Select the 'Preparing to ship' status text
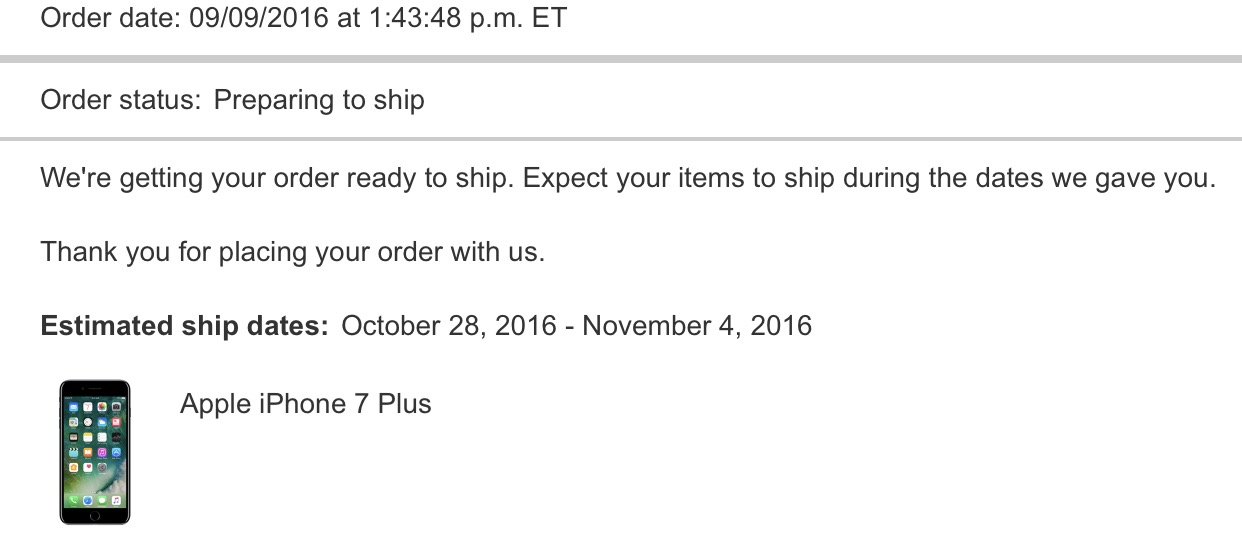The height and width of the screenshot is (536, 1242). pos(319,100)
